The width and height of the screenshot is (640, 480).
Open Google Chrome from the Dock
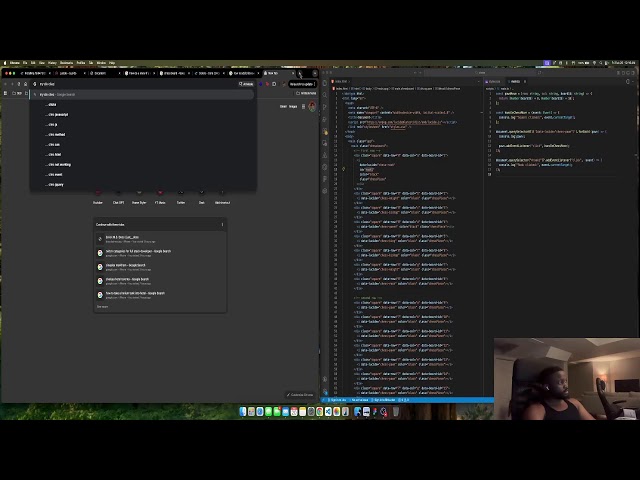coord(320,412)
